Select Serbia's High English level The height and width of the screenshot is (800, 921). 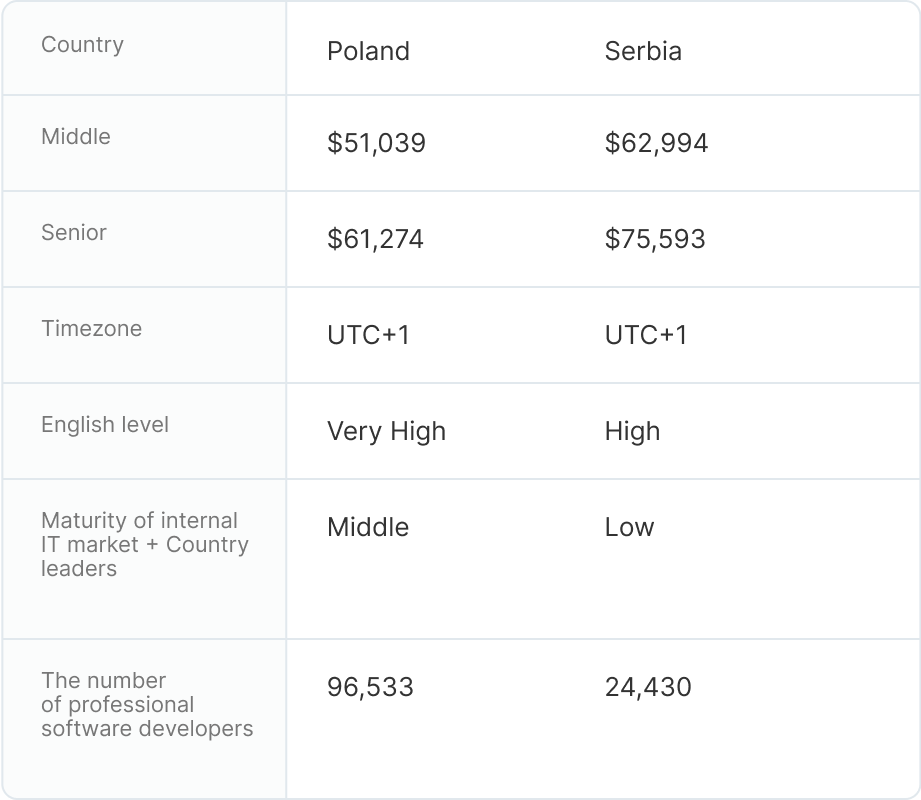point(632,431)
